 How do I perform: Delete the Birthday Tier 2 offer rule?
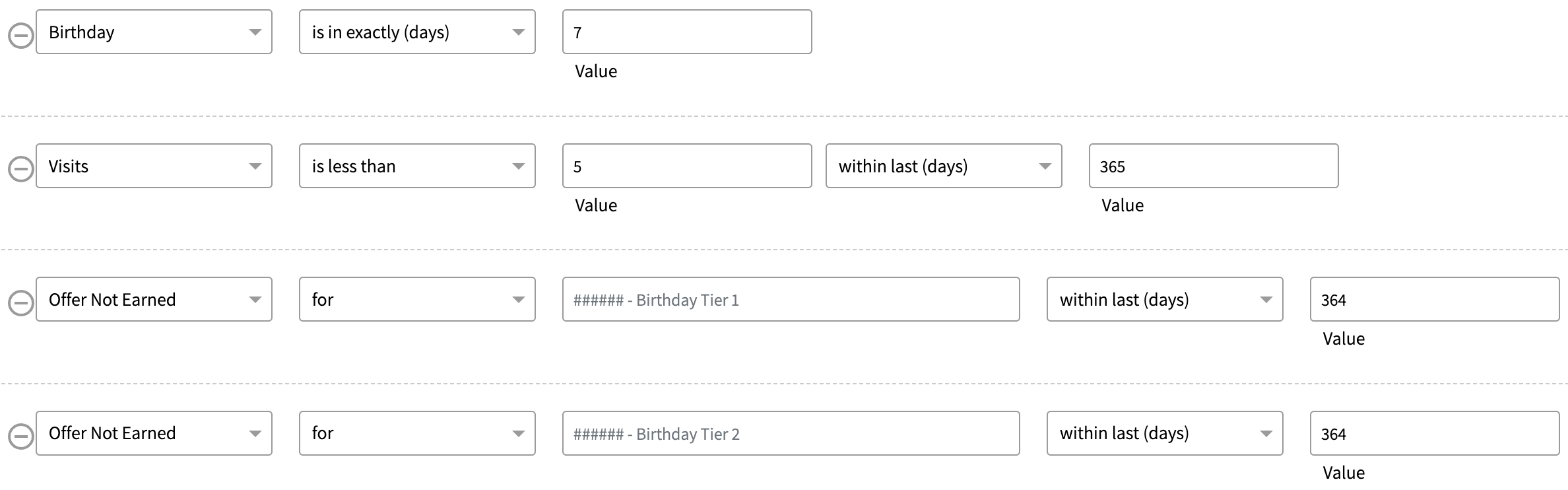20,437
